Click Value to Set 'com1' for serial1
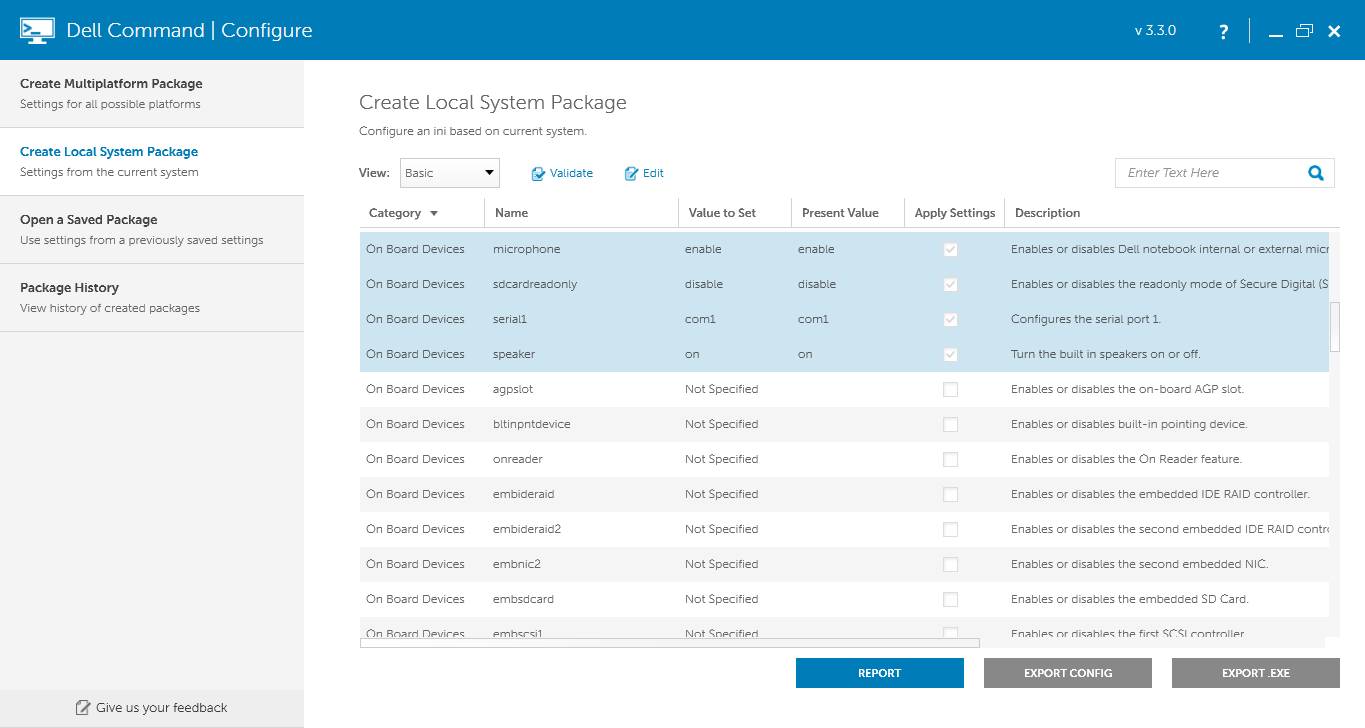This screenshot has width=1365, height=728. coord(700,320)
